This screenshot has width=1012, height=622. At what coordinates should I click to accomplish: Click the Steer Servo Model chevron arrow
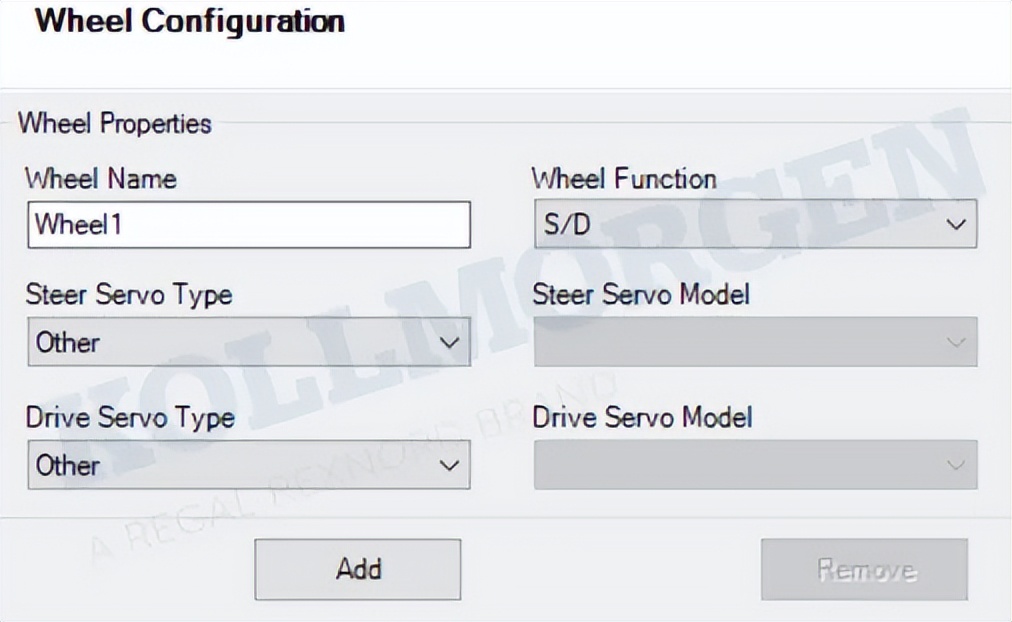[956, 342]
